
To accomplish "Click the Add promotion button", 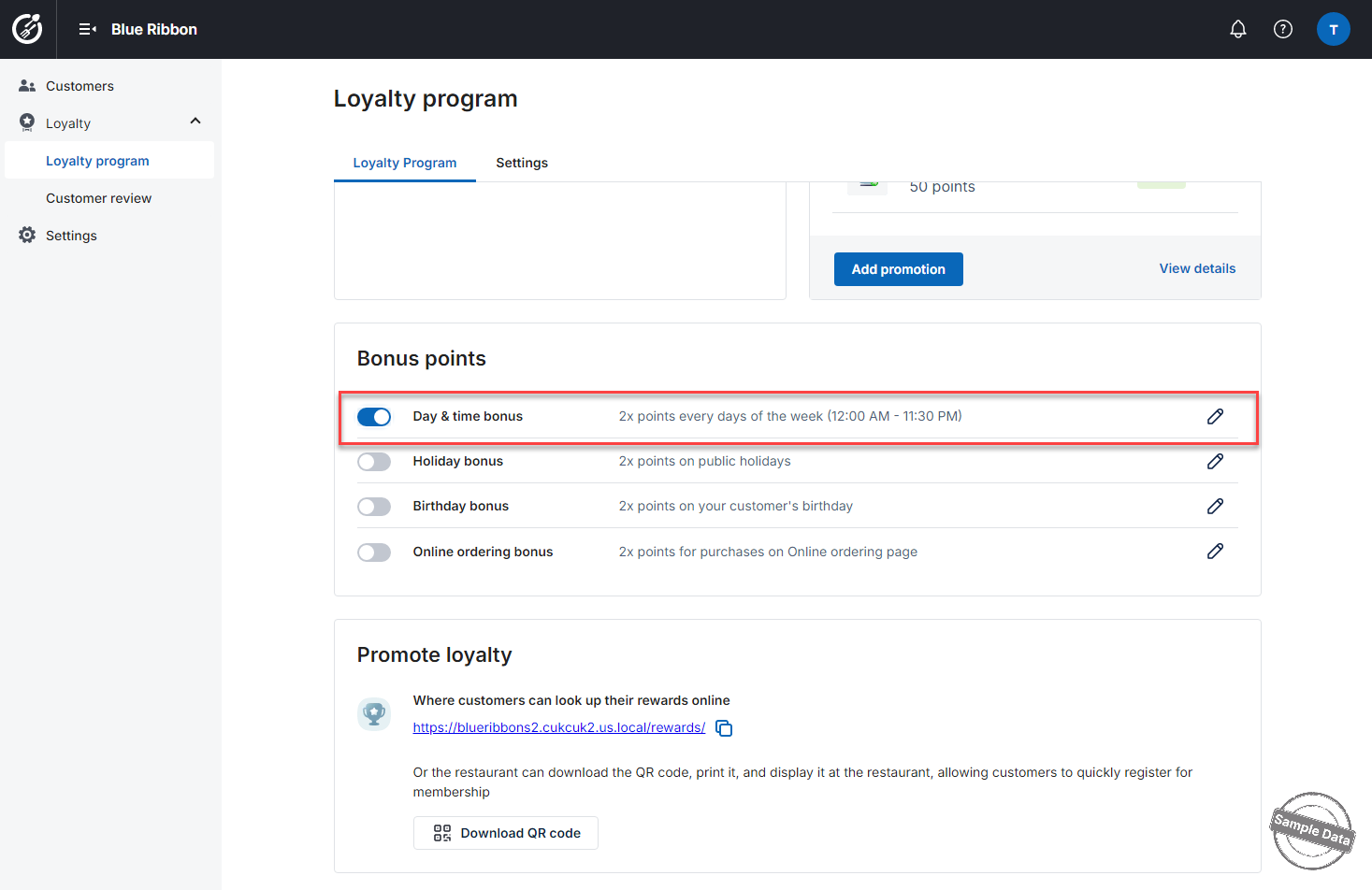I will click(899, 269).
